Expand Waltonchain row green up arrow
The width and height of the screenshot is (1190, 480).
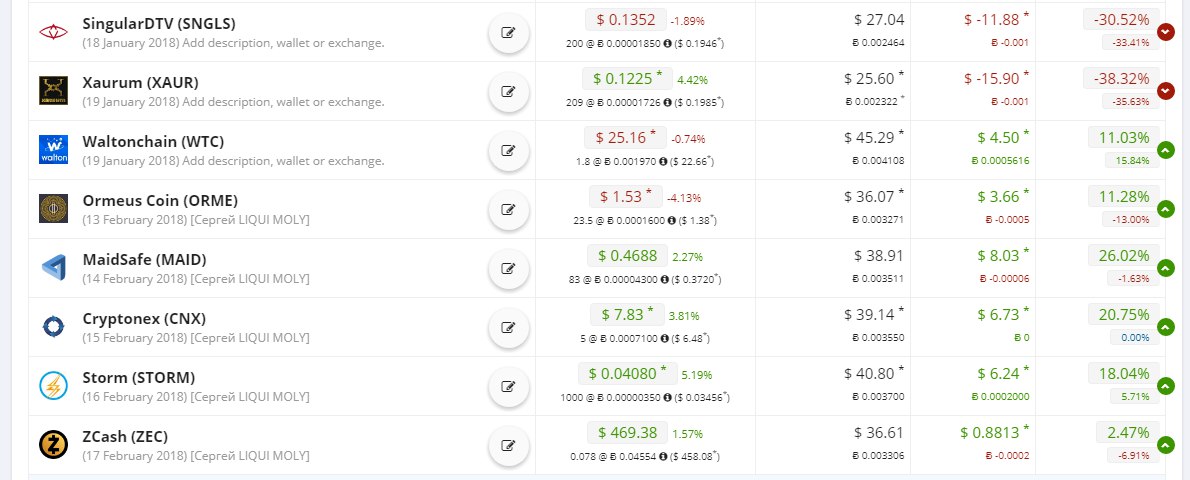1166,150
